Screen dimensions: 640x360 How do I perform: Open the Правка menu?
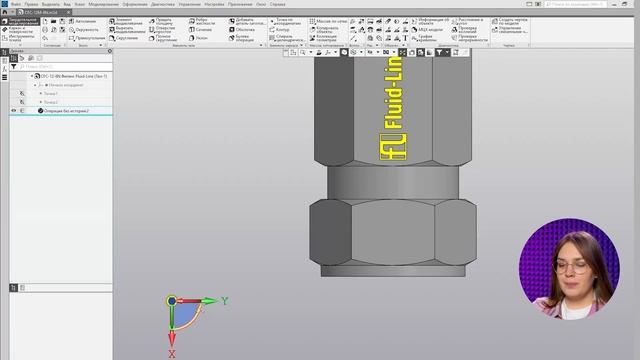(x=31, y=4)
